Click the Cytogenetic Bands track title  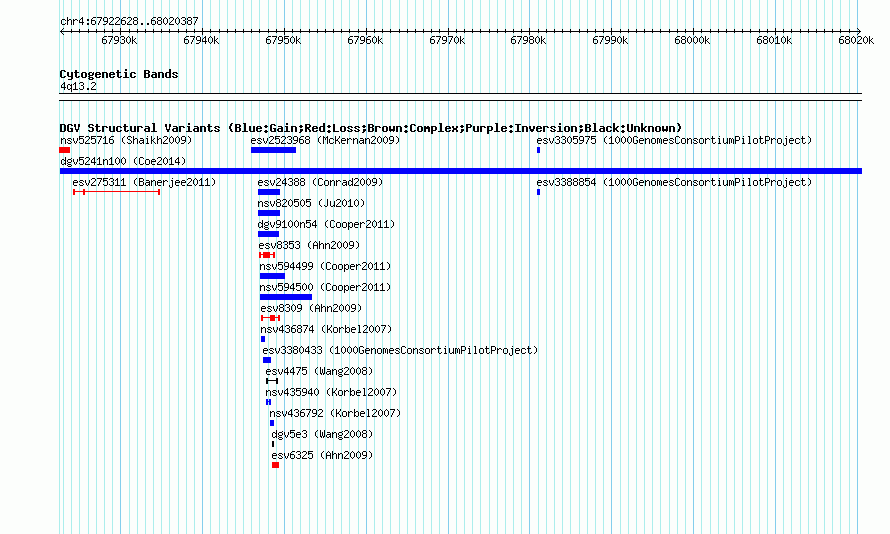point(119,74)
